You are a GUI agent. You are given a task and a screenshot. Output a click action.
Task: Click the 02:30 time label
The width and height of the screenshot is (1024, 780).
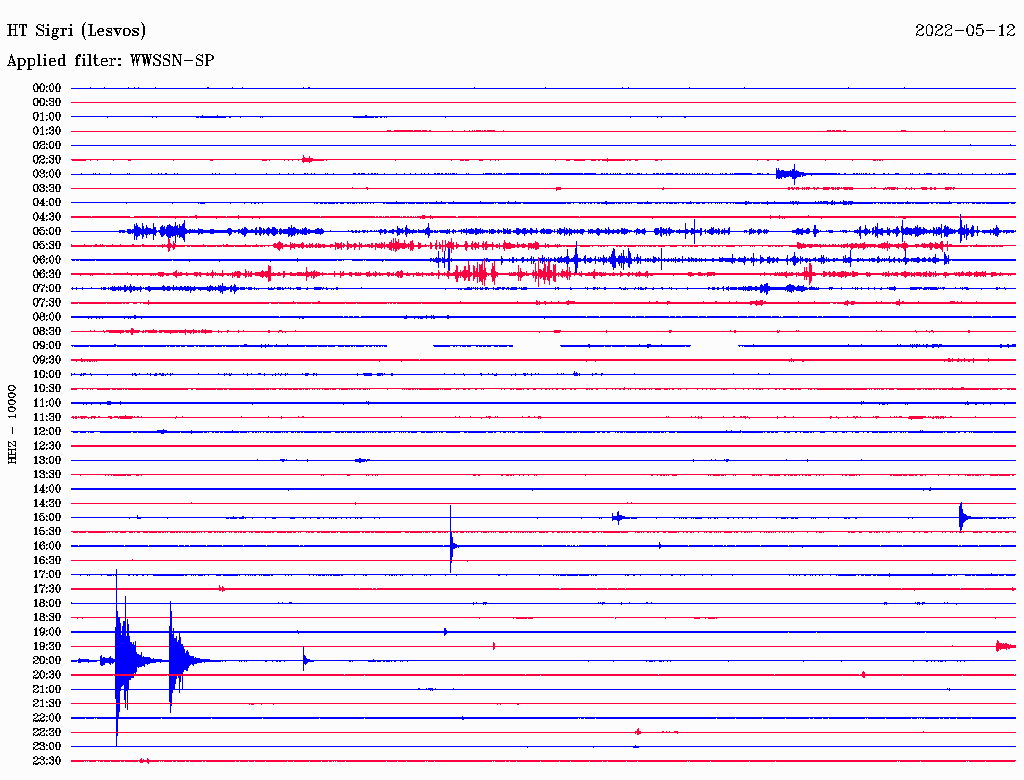pos(47,159)
